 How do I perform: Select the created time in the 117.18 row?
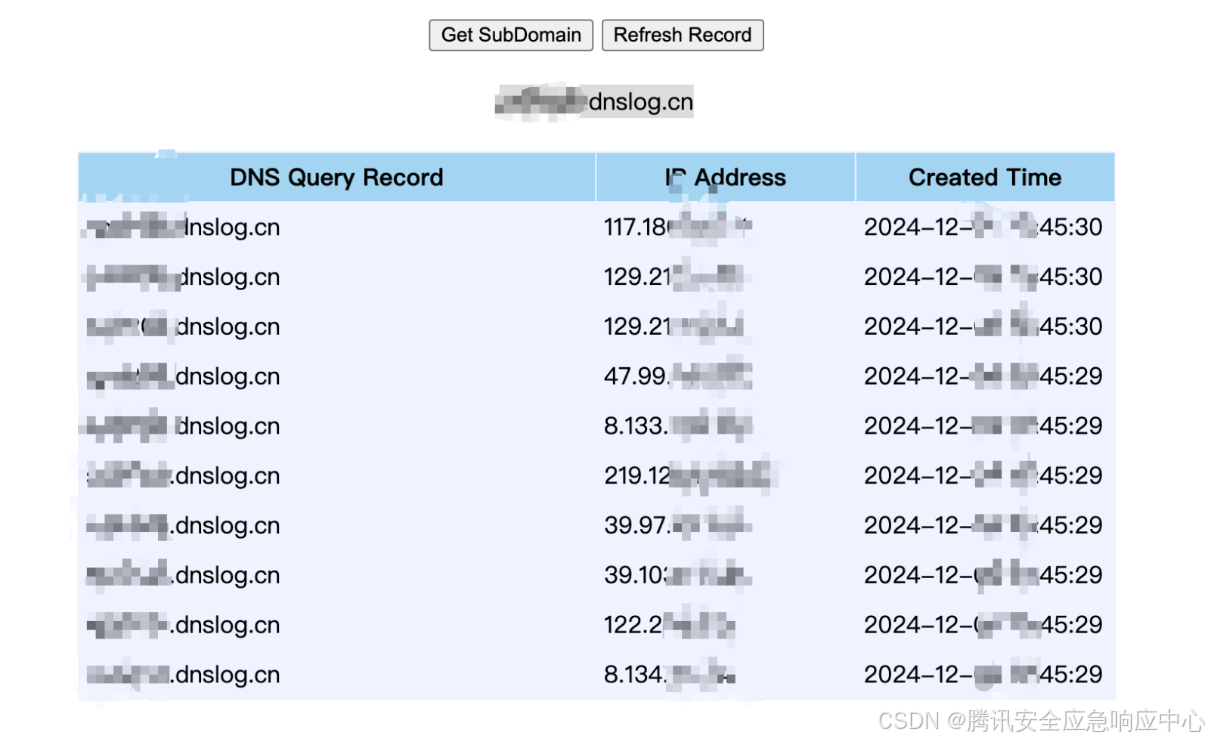coord(983,227)
